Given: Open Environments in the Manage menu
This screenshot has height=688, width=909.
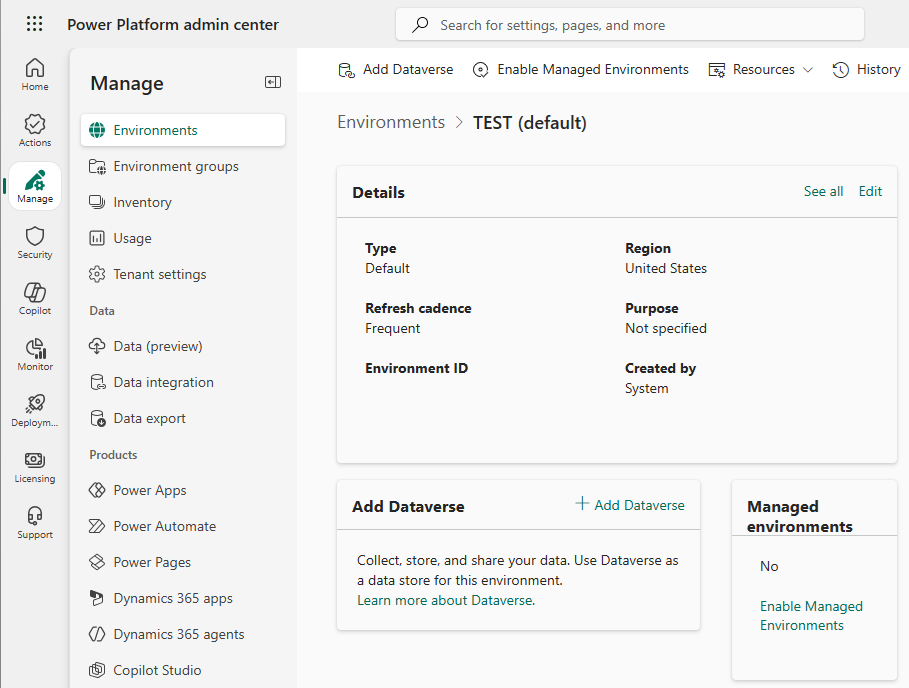Looking at the screenshot, I should point(183,130).
